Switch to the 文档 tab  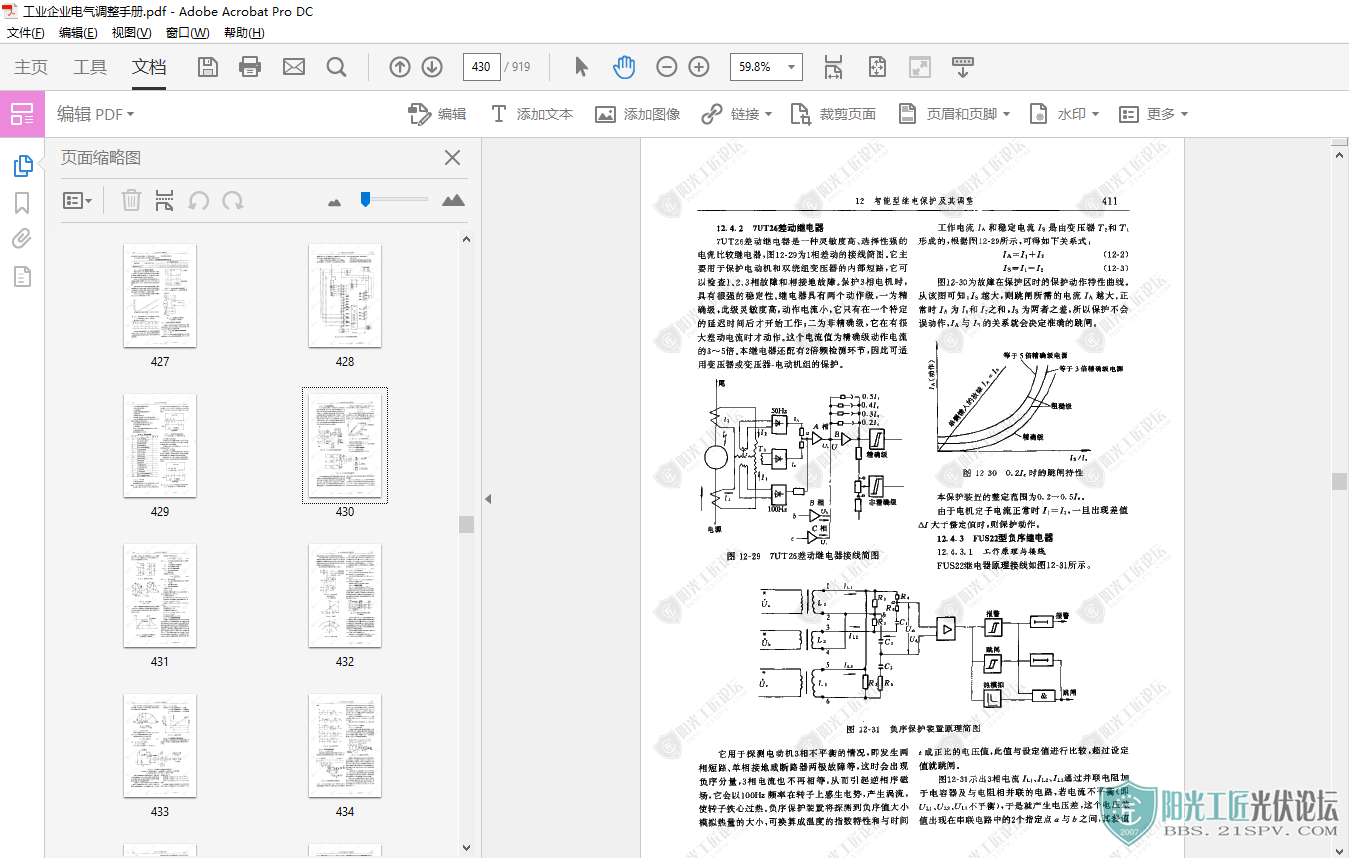coord(149,67)
